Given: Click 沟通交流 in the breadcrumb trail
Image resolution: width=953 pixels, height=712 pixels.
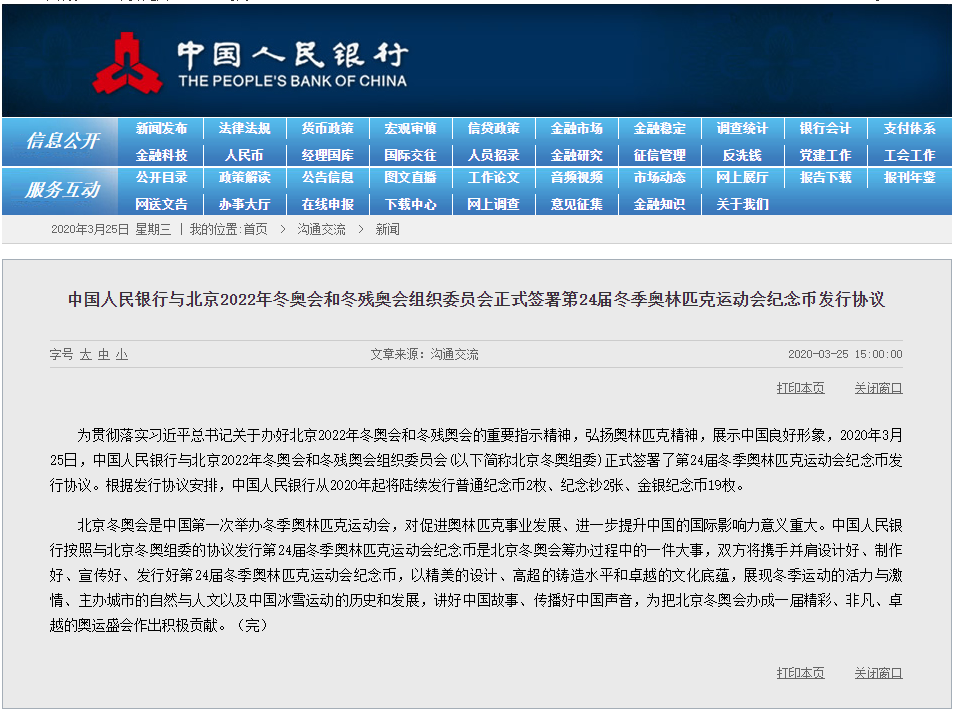Looking at the screenshot, I should tap(321, 229).
